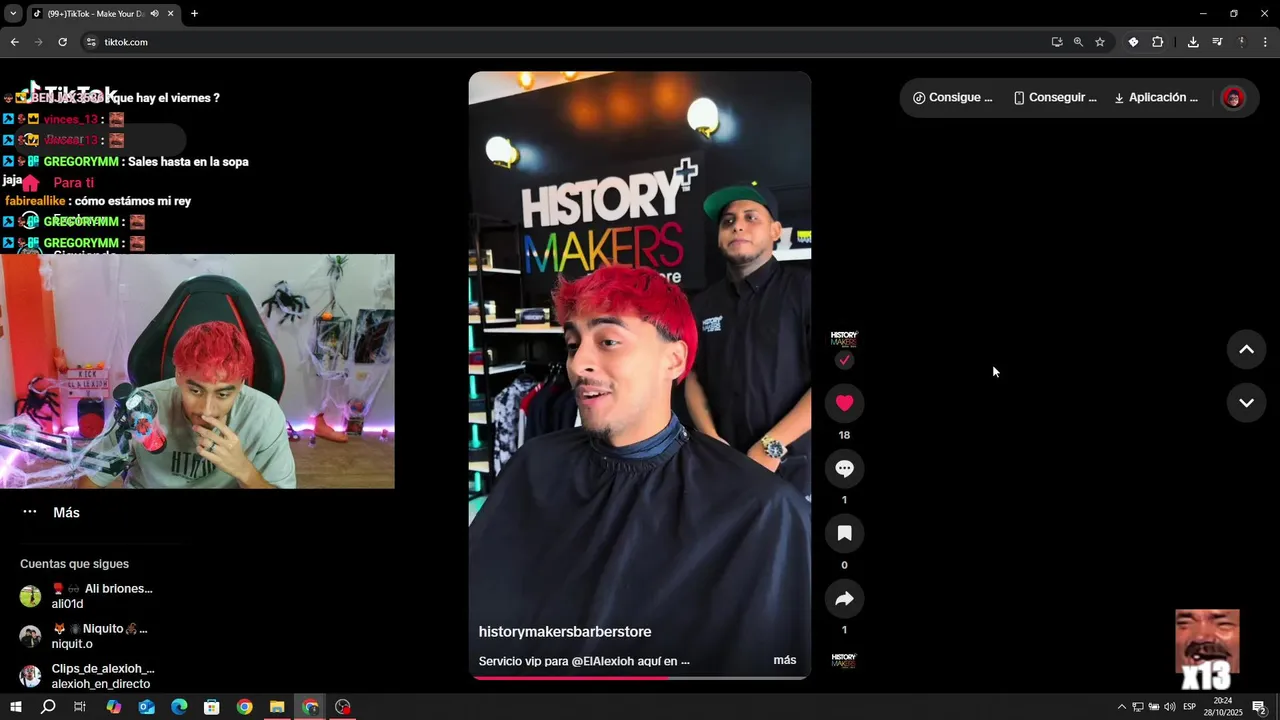This screenshot has height=720, width=1280.
Task: Click the Aplicación download button
Action: click(1156, 98)
